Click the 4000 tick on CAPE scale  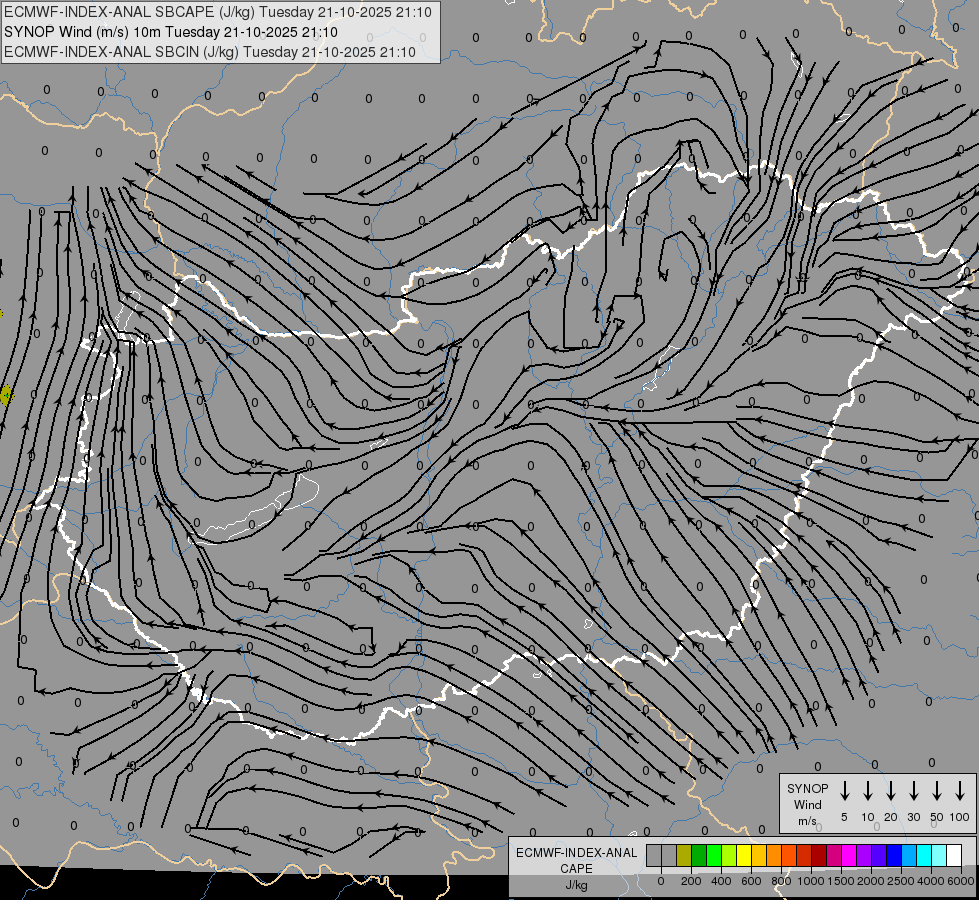930,881
